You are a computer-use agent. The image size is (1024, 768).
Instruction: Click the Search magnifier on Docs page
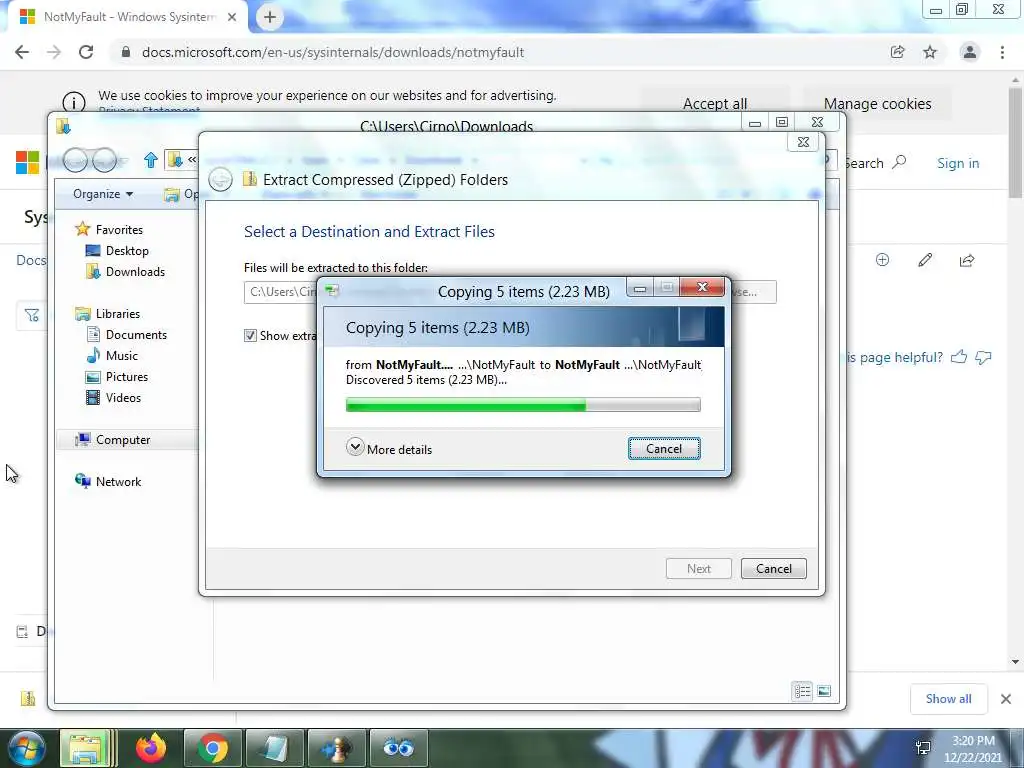(899, 161)
